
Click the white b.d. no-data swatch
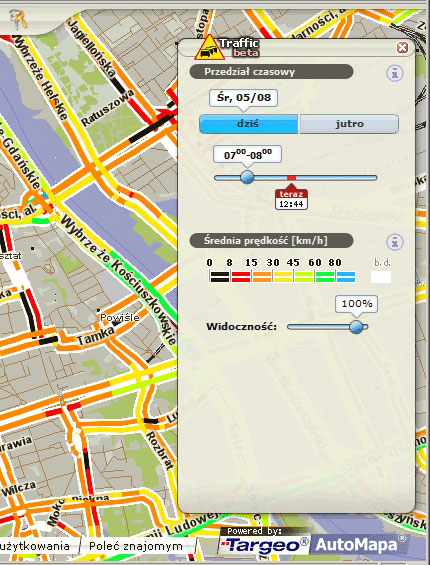click(x=381, y=277)
